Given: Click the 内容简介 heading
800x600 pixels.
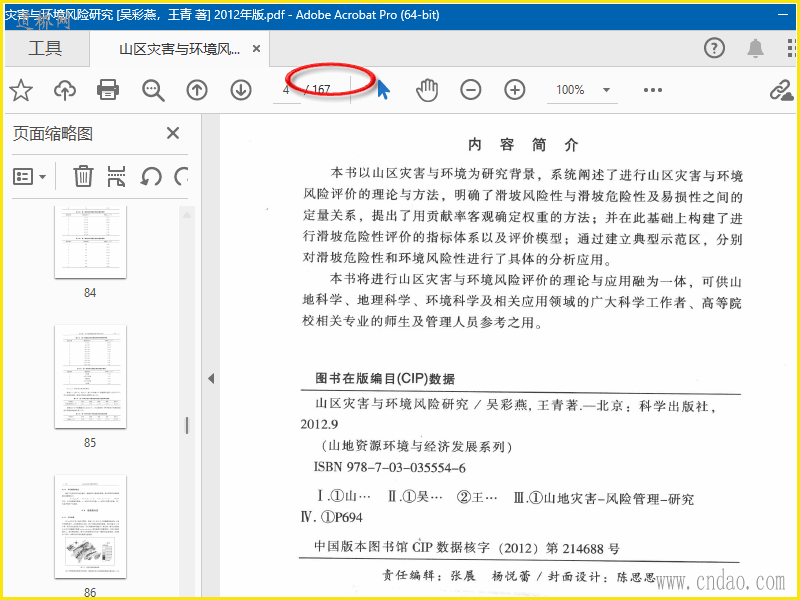Looking at the screenshot, I should pyautogui.click(x=523, y=145).
